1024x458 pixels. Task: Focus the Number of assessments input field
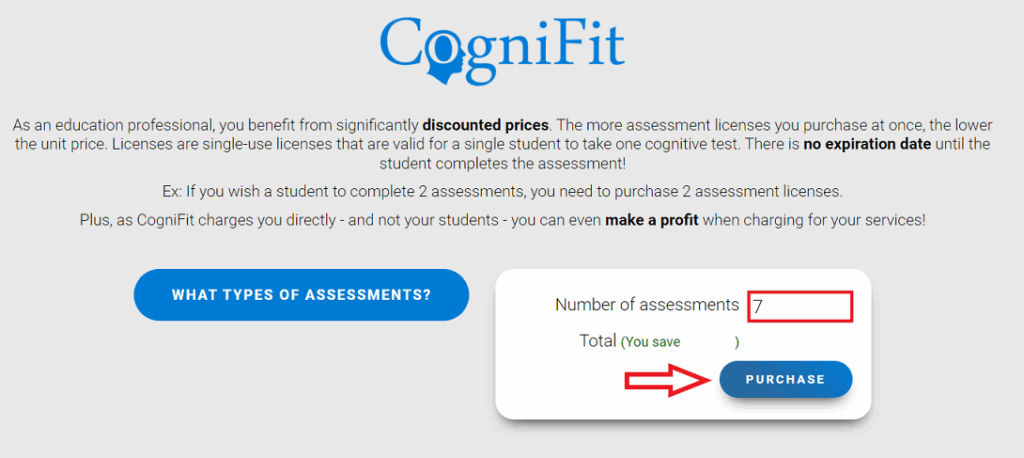(x=800, y=306)
